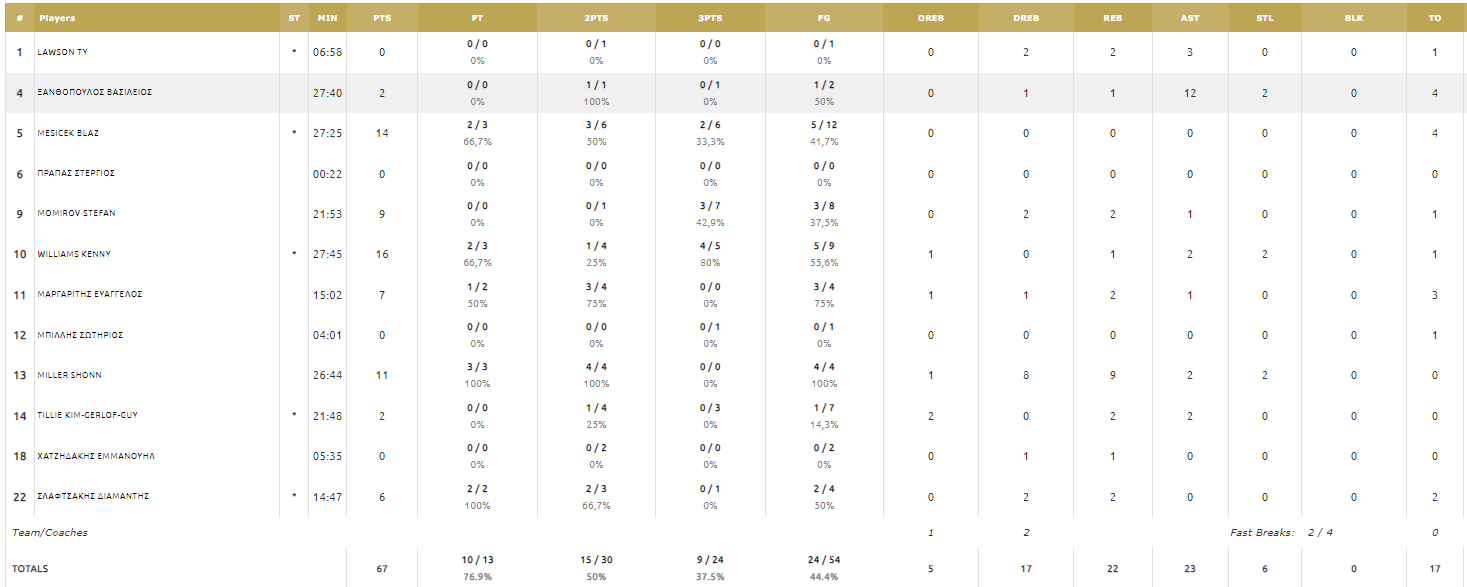
Task: Click the 3PTS column header
Action: (710, 18)
